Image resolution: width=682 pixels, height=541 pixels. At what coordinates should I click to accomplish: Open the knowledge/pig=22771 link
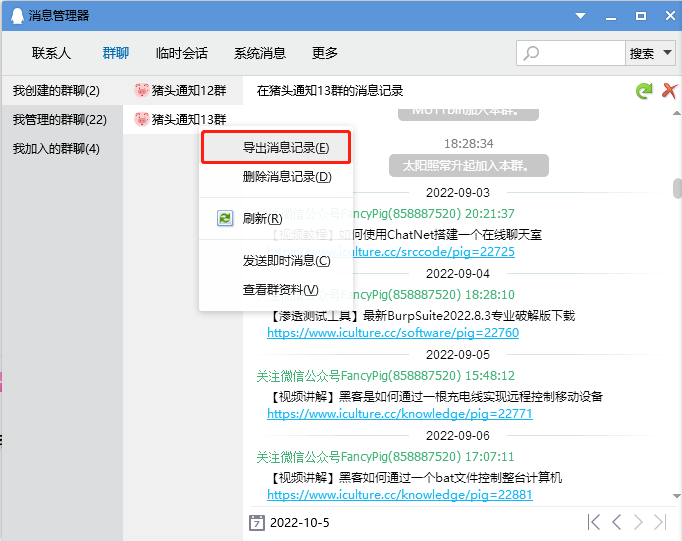click(x=400, y=414)
